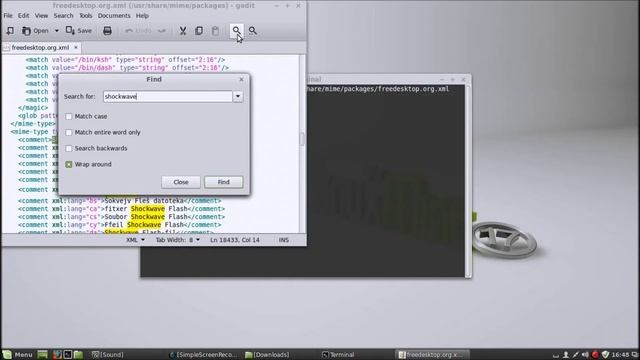The image size is (640, 360).
Task: Switch to freedesktop.org.xml taskbar entry
Action: tap(432, 355)
